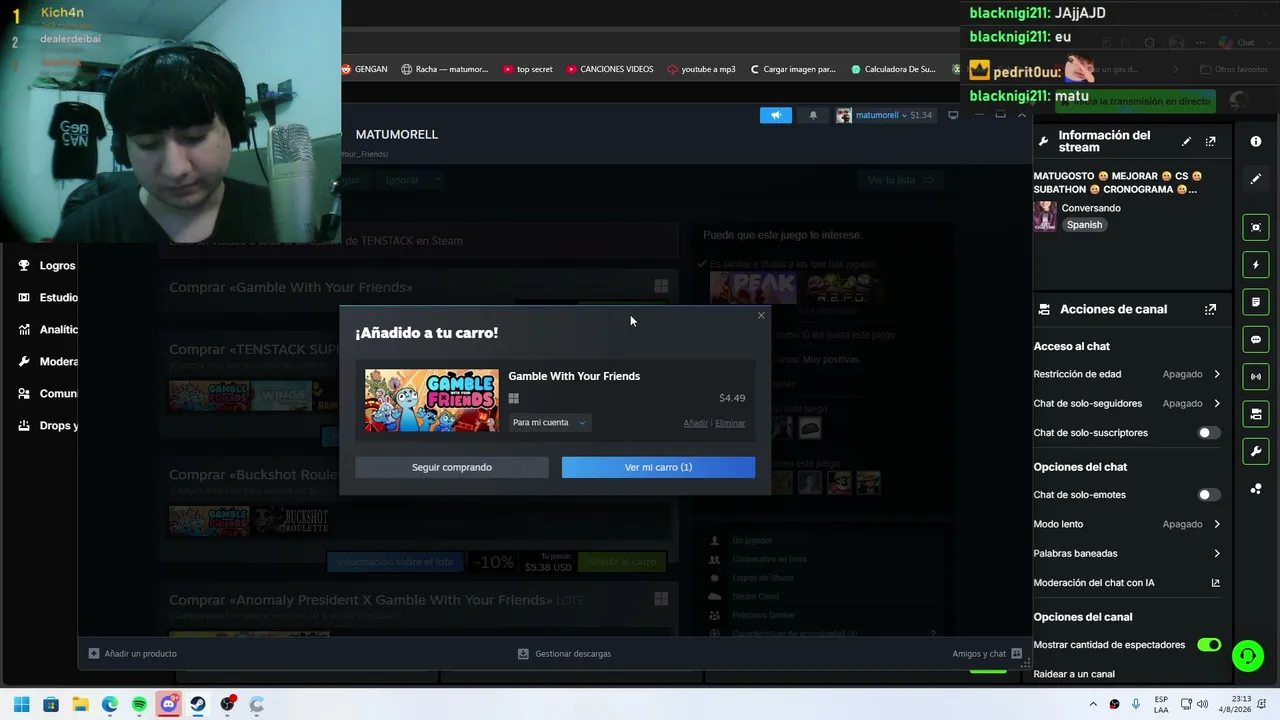This screenshot has width=1280, height=720.
Task: Click three-dots cluster icon in right sidebar
Action: [1256, 489]
